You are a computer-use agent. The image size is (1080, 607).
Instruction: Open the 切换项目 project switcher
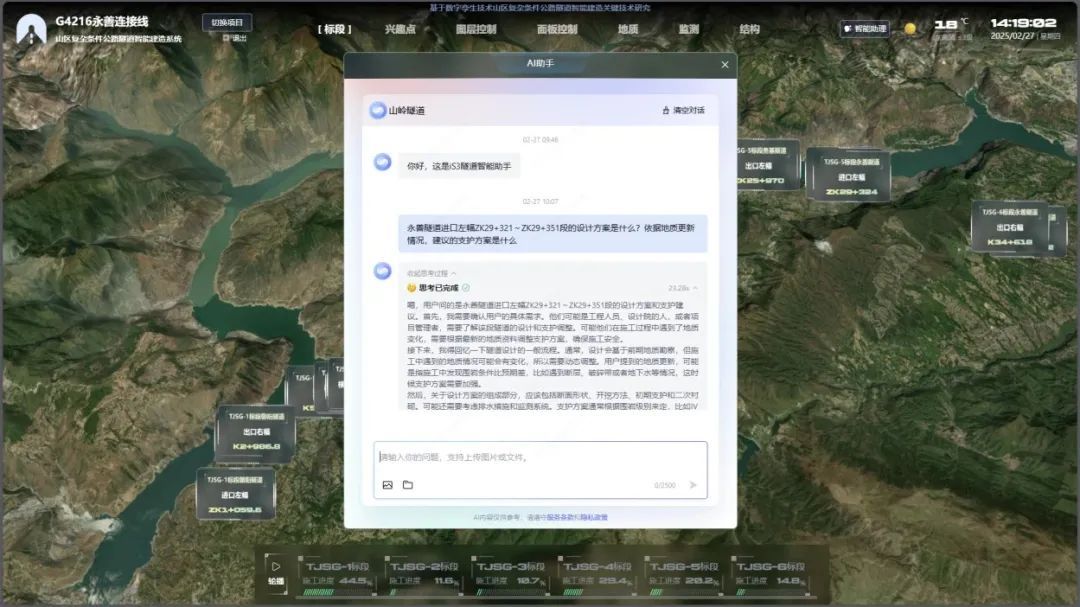227,22
